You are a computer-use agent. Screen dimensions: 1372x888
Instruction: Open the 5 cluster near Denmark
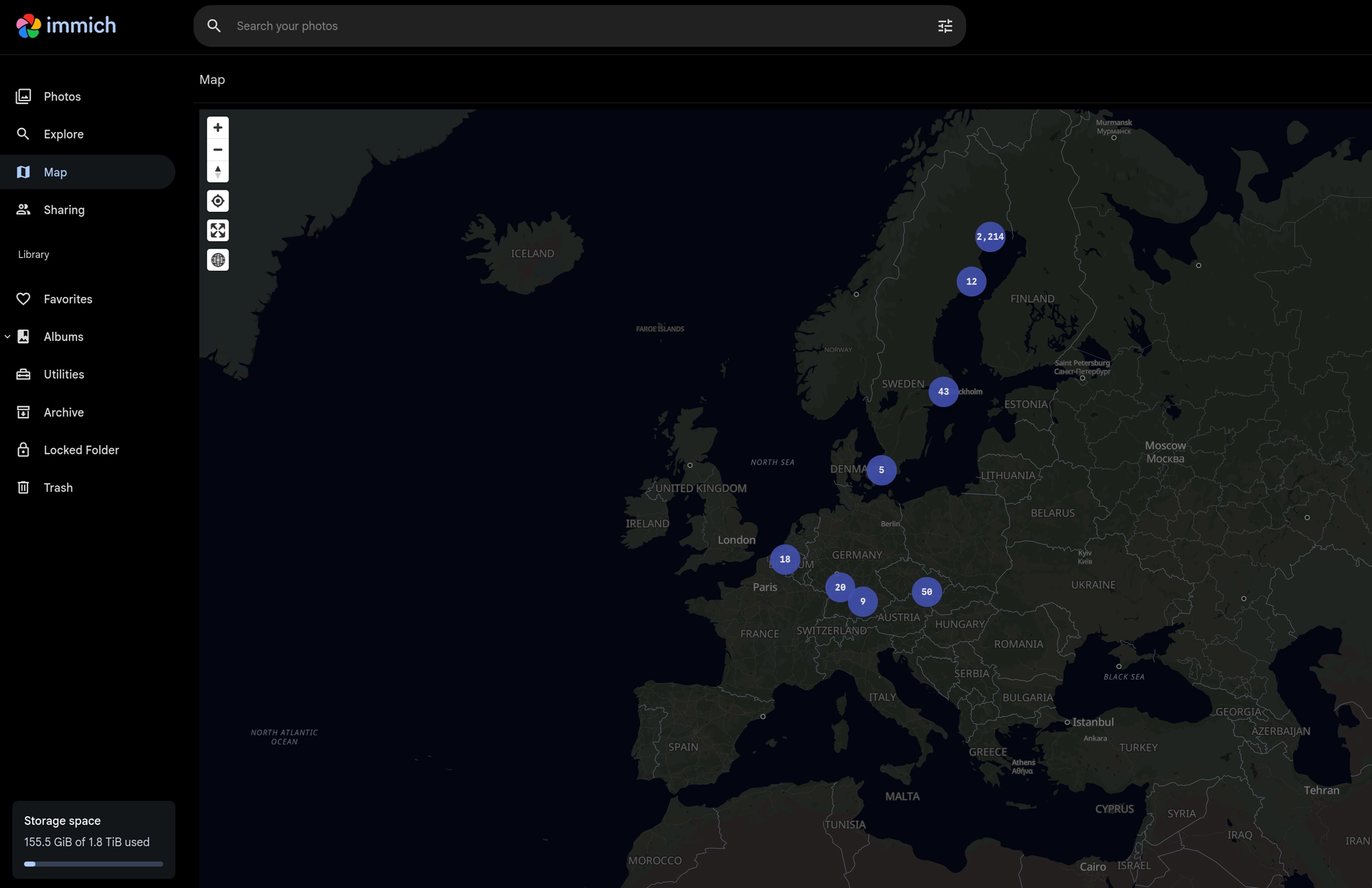click(x=881, y=470)
